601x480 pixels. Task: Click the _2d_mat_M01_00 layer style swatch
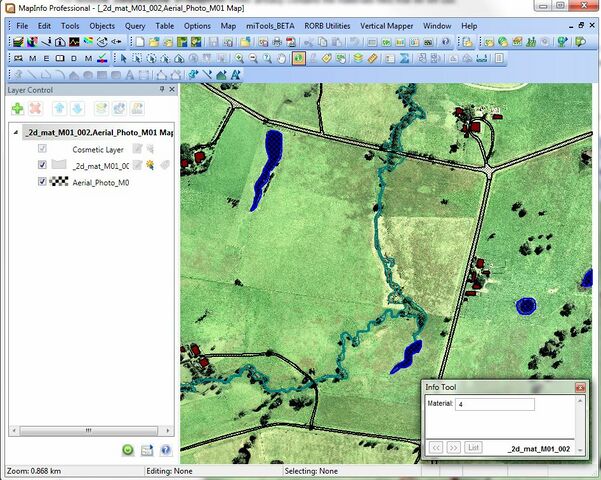(60, 165)
